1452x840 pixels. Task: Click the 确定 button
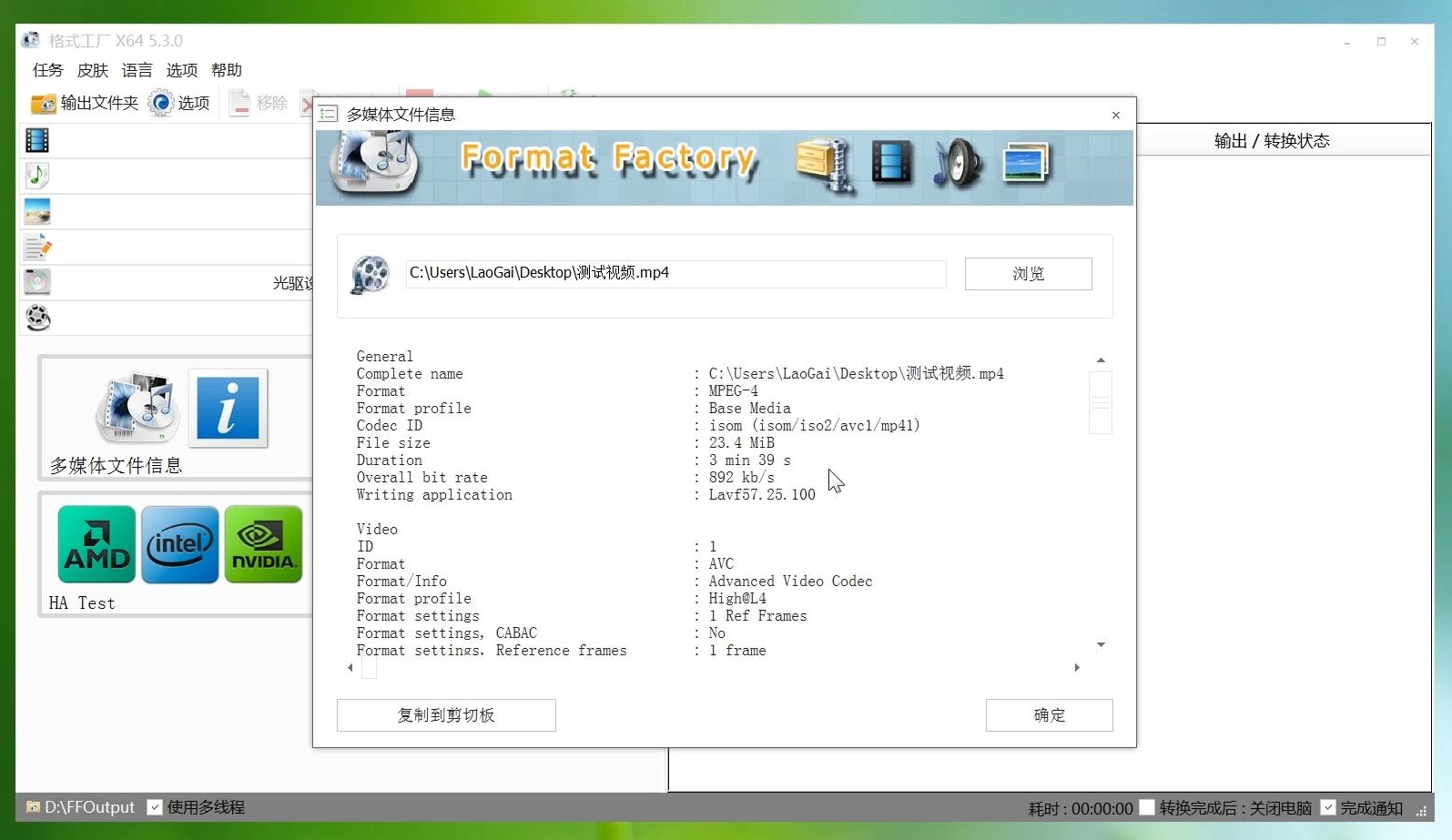click(x=1050, y=715)
